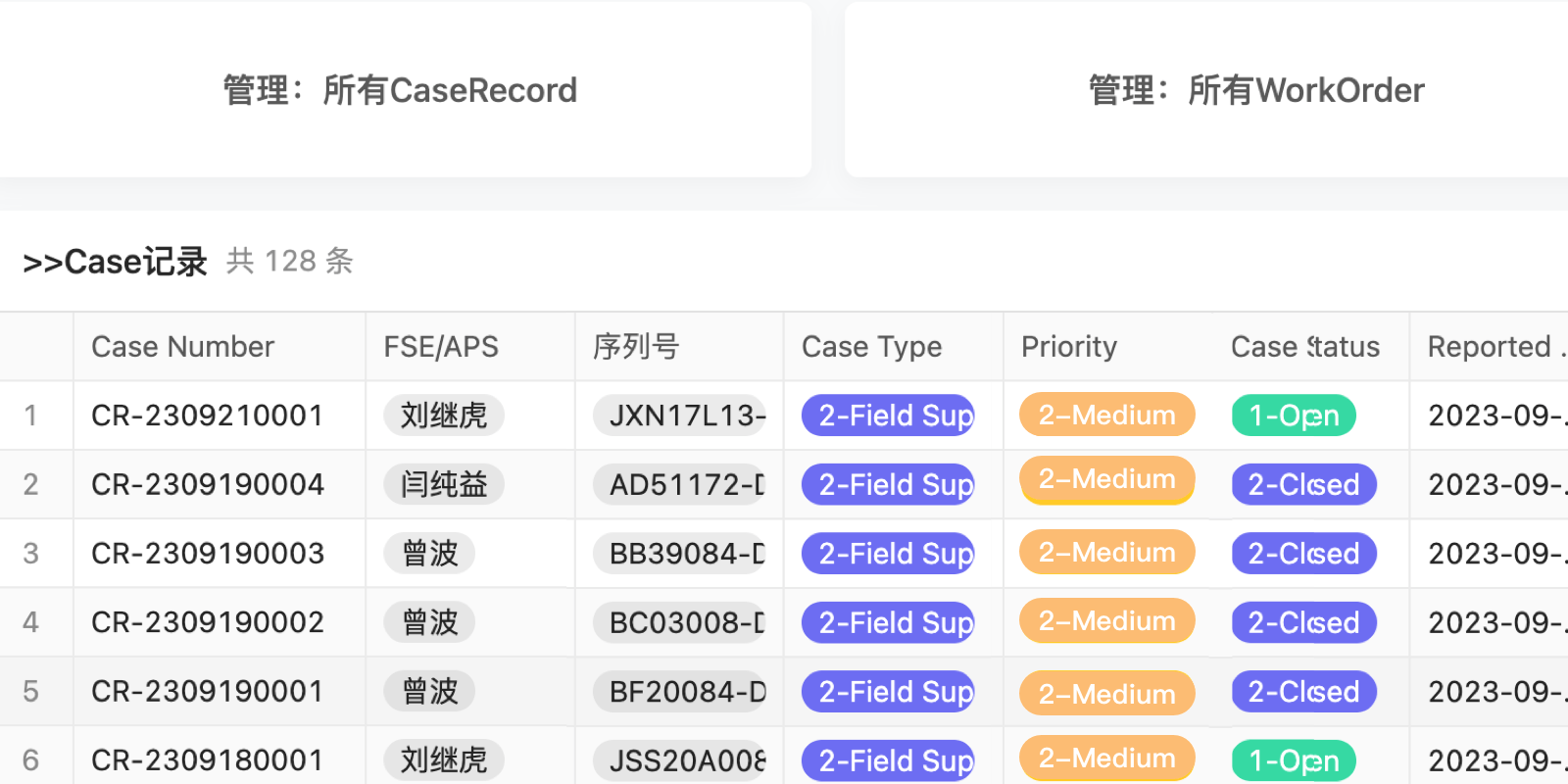Open the 管理：所有WorkOrder card
The width and height of the screenshot is (1568, 784).
tap(1255, 90)
